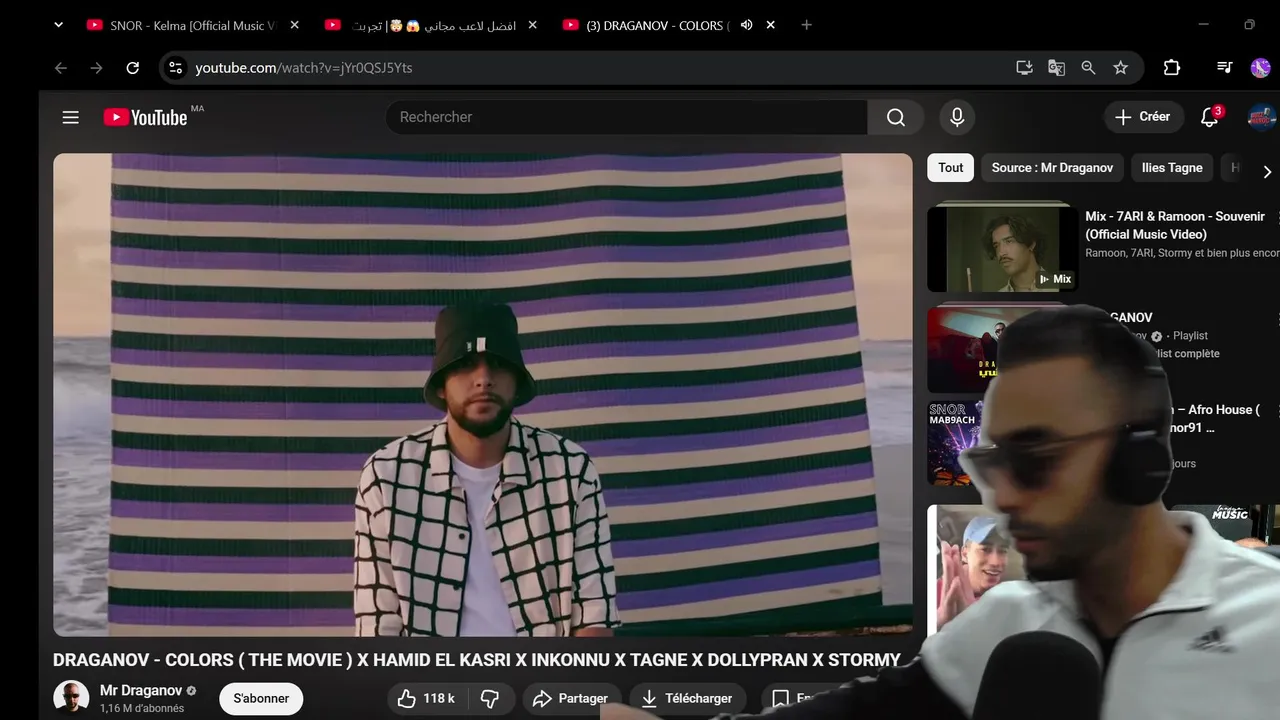
Task: Click the 1,16 M d'abonnés text
Action: [142, 708]
